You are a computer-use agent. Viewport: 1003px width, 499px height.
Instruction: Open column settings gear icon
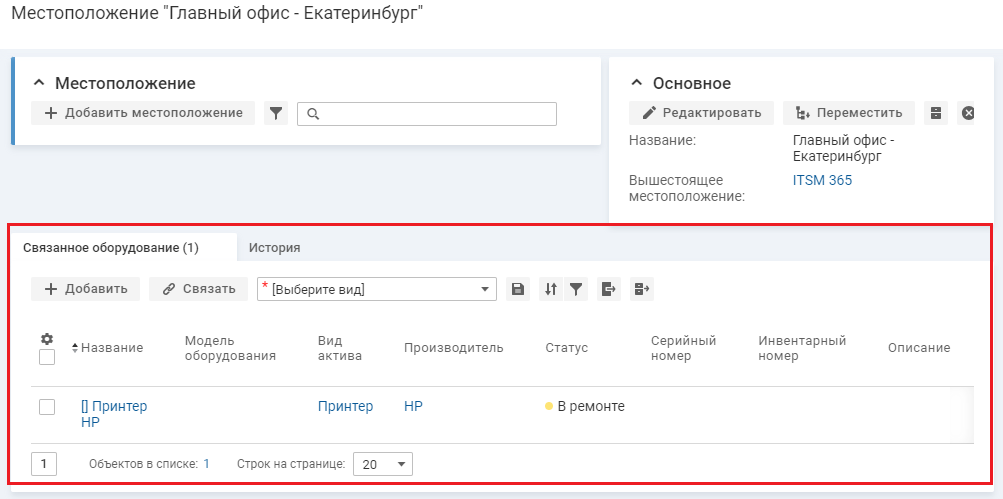[x=46, y=339]
